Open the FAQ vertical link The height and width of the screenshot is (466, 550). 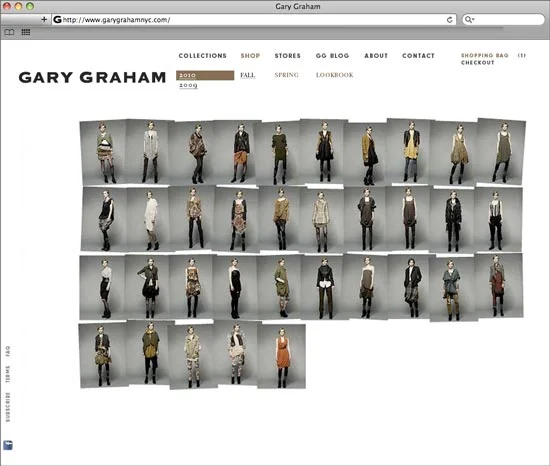point(8,351)
